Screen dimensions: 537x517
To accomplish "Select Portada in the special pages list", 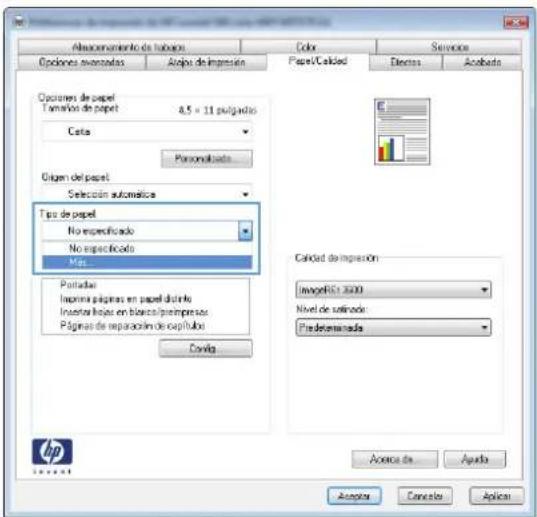I will (x=78, y=285).
